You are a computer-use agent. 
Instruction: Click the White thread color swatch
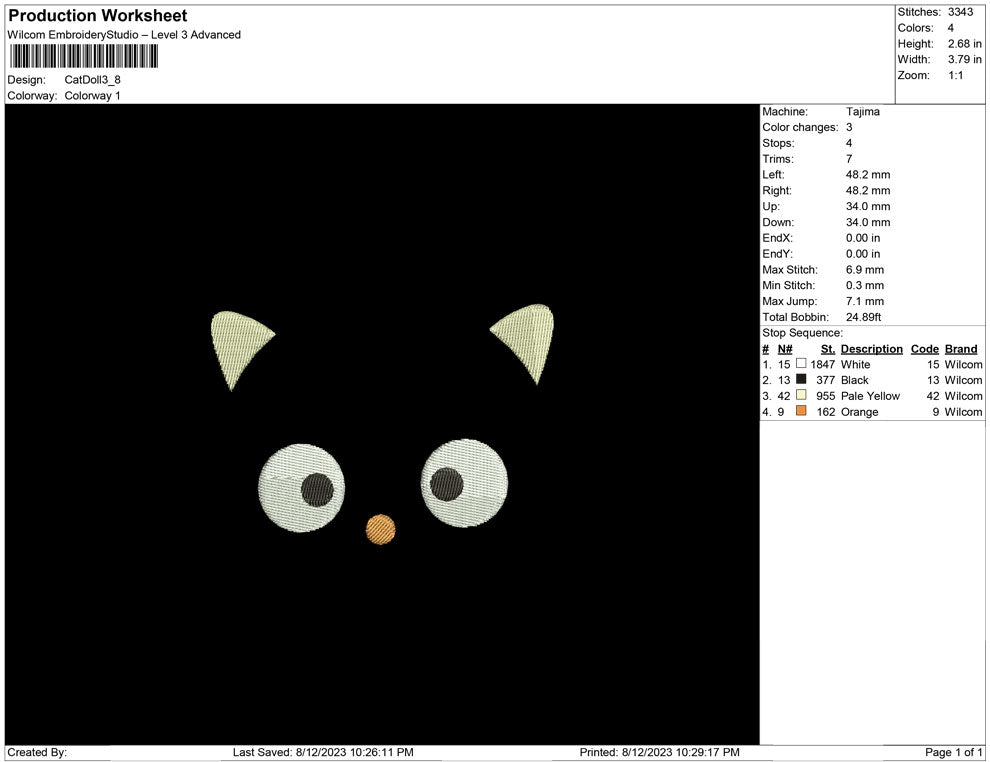pyautogui.click(x=801, y=364)
